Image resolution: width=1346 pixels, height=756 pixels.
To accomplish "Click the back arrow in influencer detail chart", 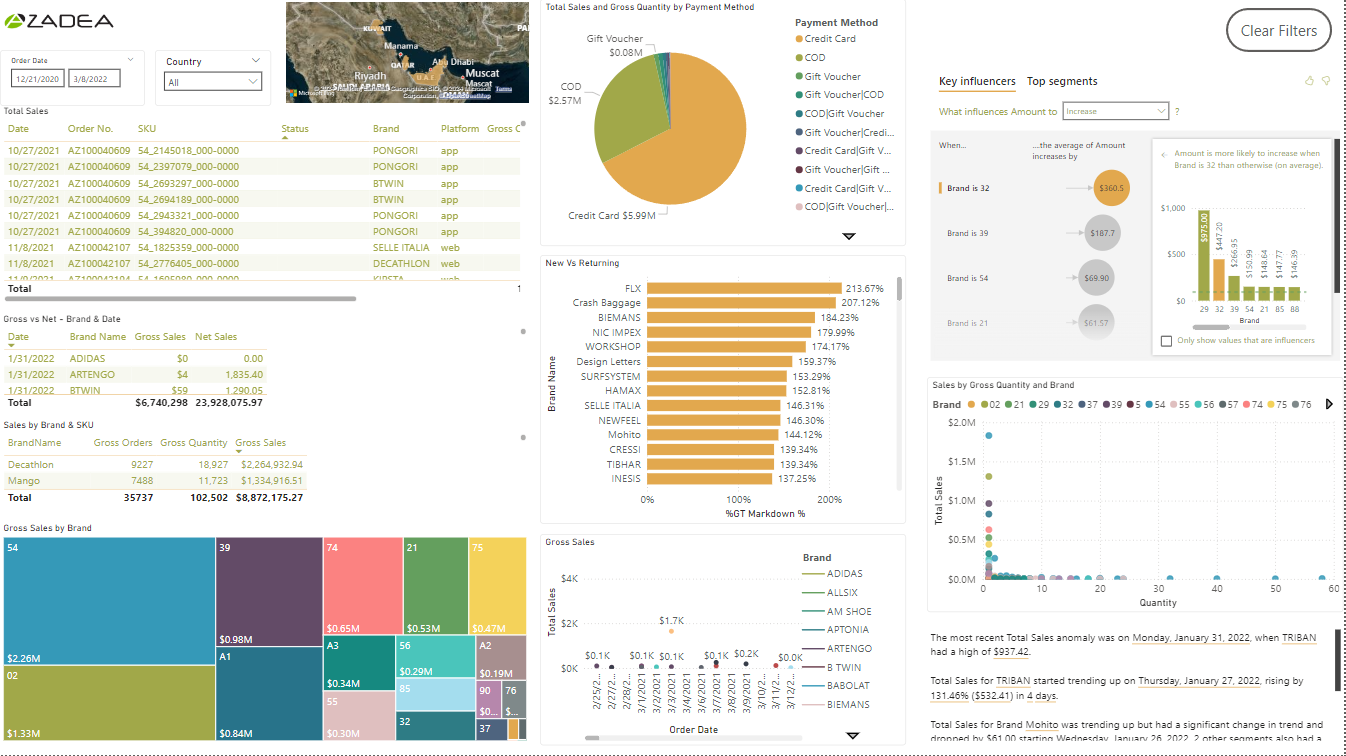I will click(1164, 154).
